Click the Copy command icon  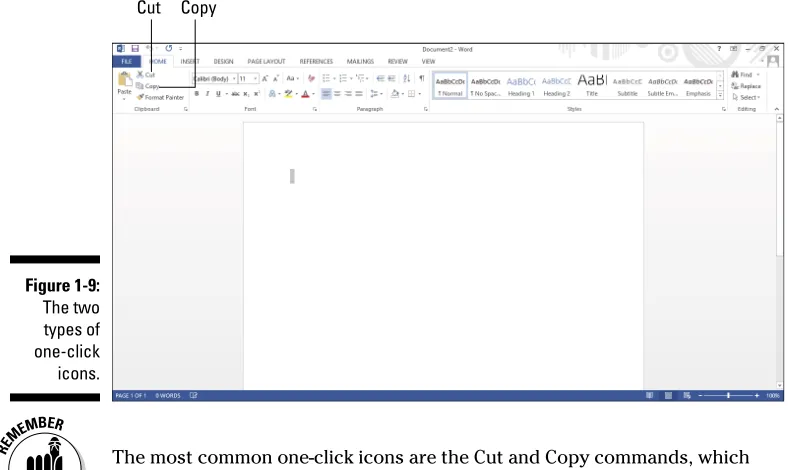pyautogui.click(x=140, y=86)
